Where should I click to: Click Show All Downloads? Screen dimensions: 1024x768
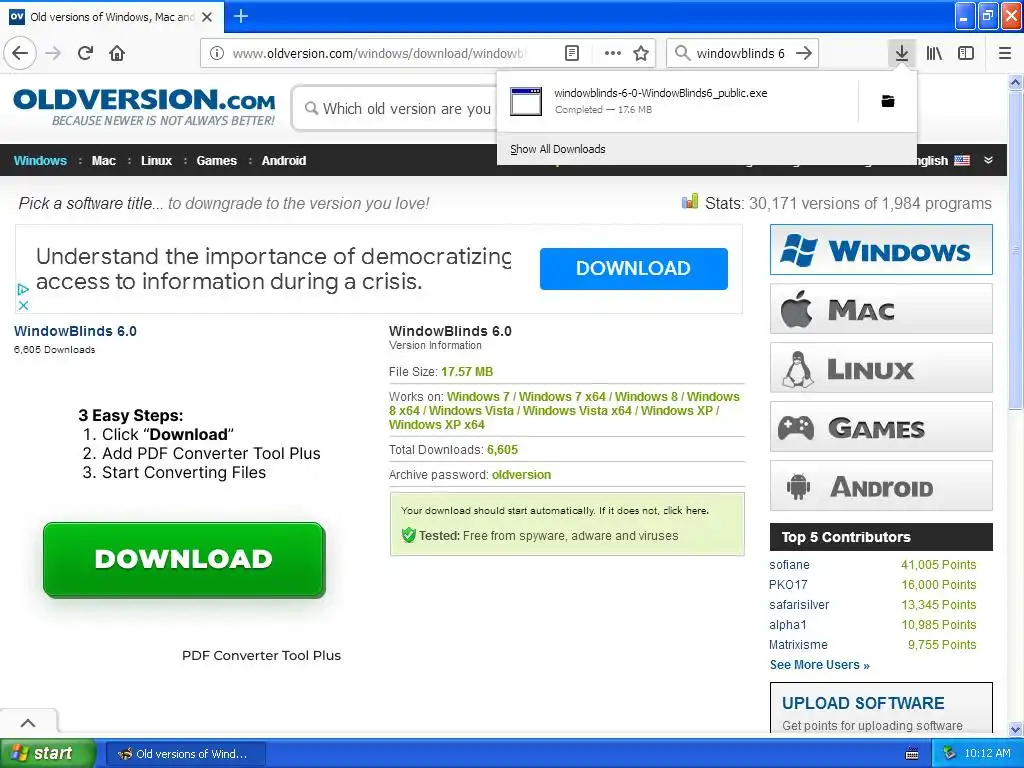(558, 149)
